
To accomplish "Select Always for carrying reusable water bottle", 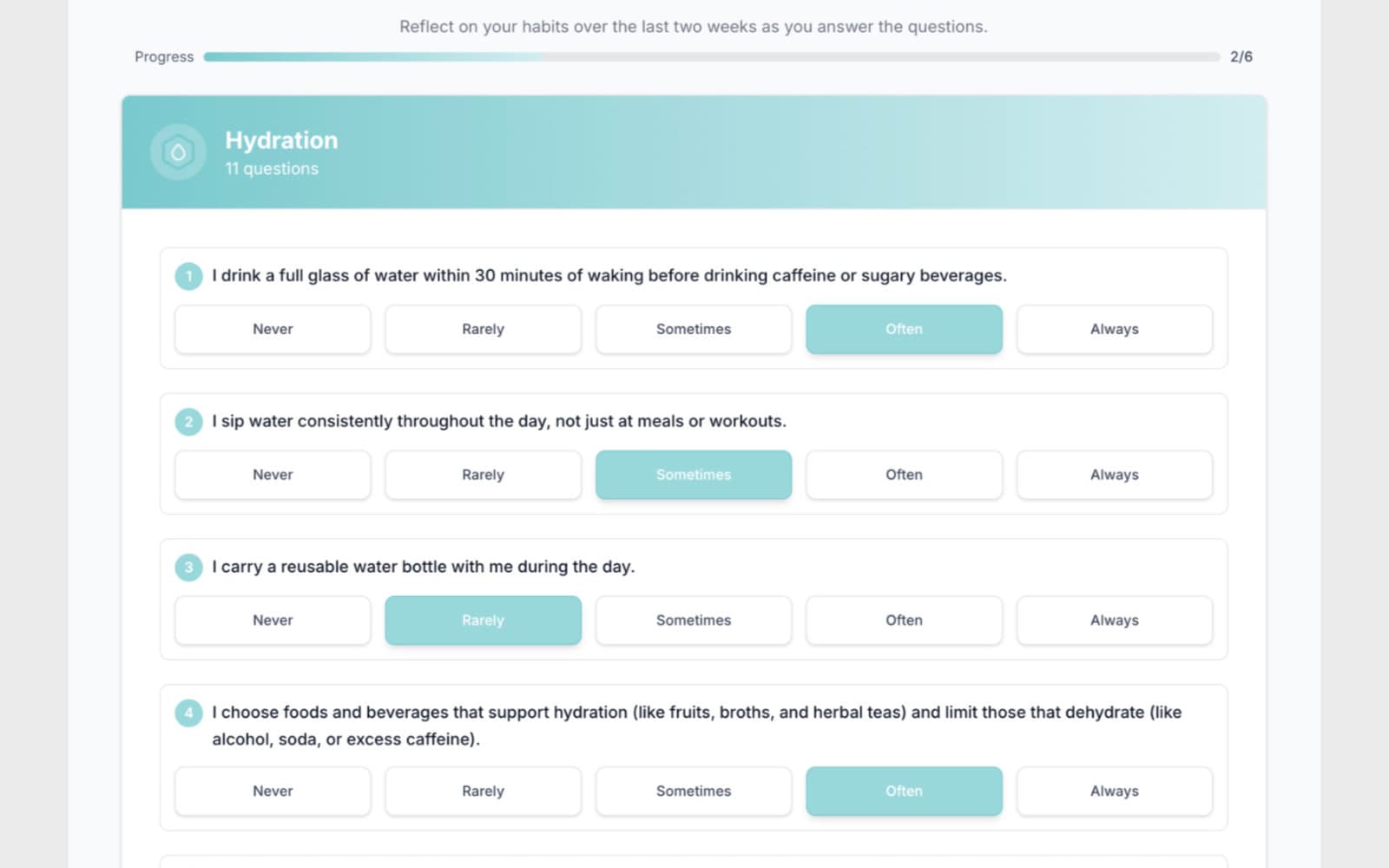I will coord(1114,621).
